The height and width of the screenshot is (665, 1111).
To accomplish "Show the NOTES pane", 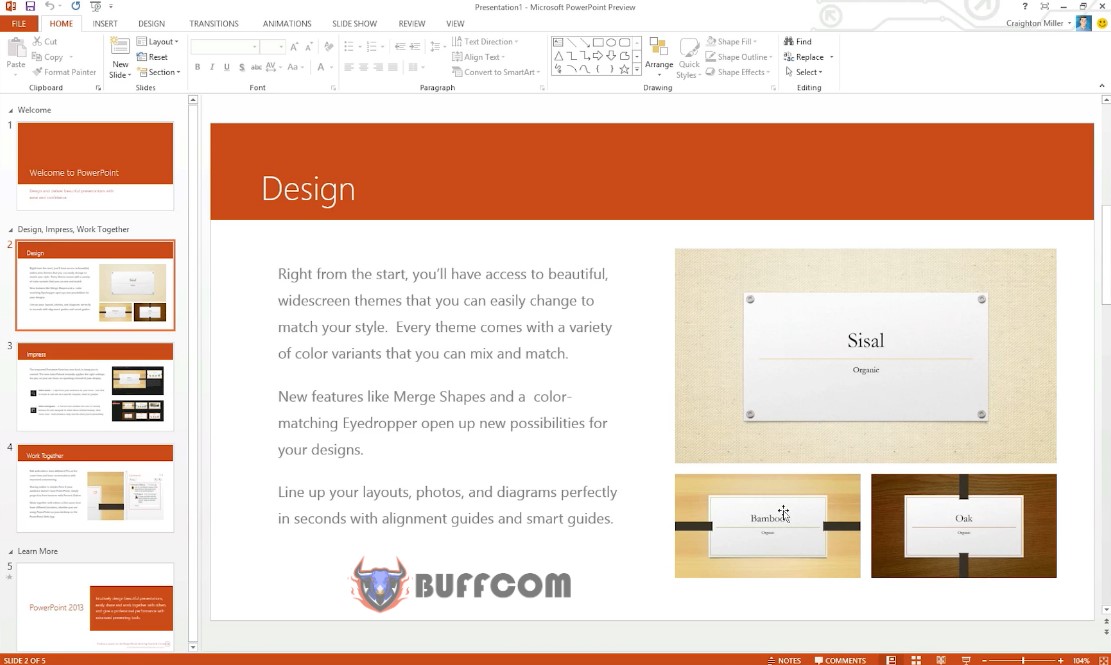I will click(784, 660).
